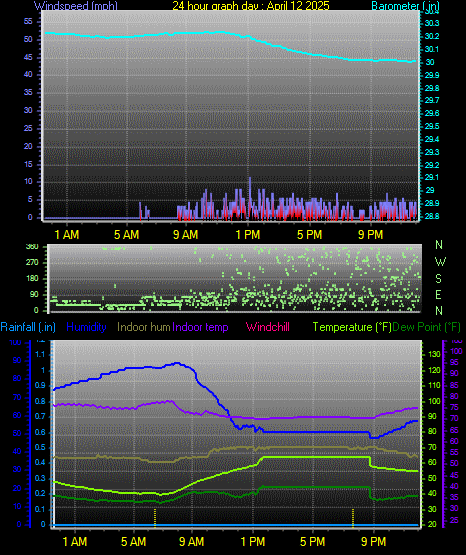
Task: Click the 55 mph tick on windspeed axis
Action: point(28,22)
